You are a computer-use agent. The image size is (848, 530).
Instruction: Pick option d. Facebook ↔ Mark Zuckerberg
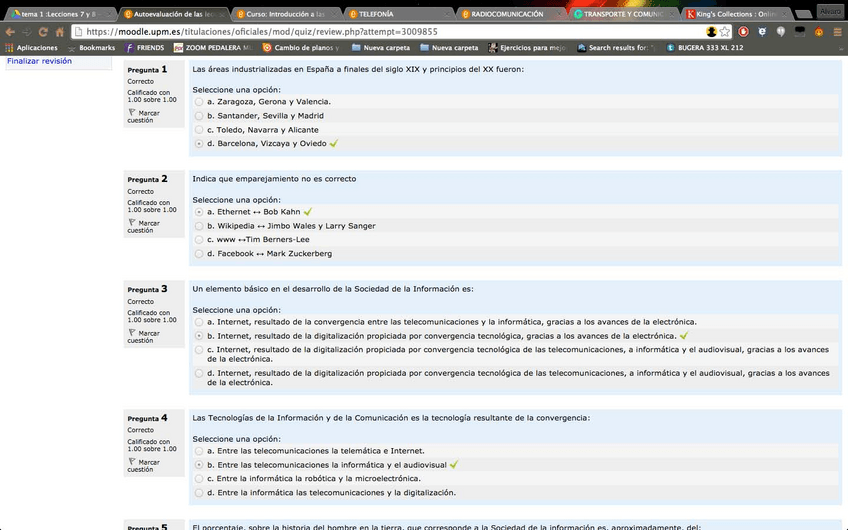coord(199,254)
